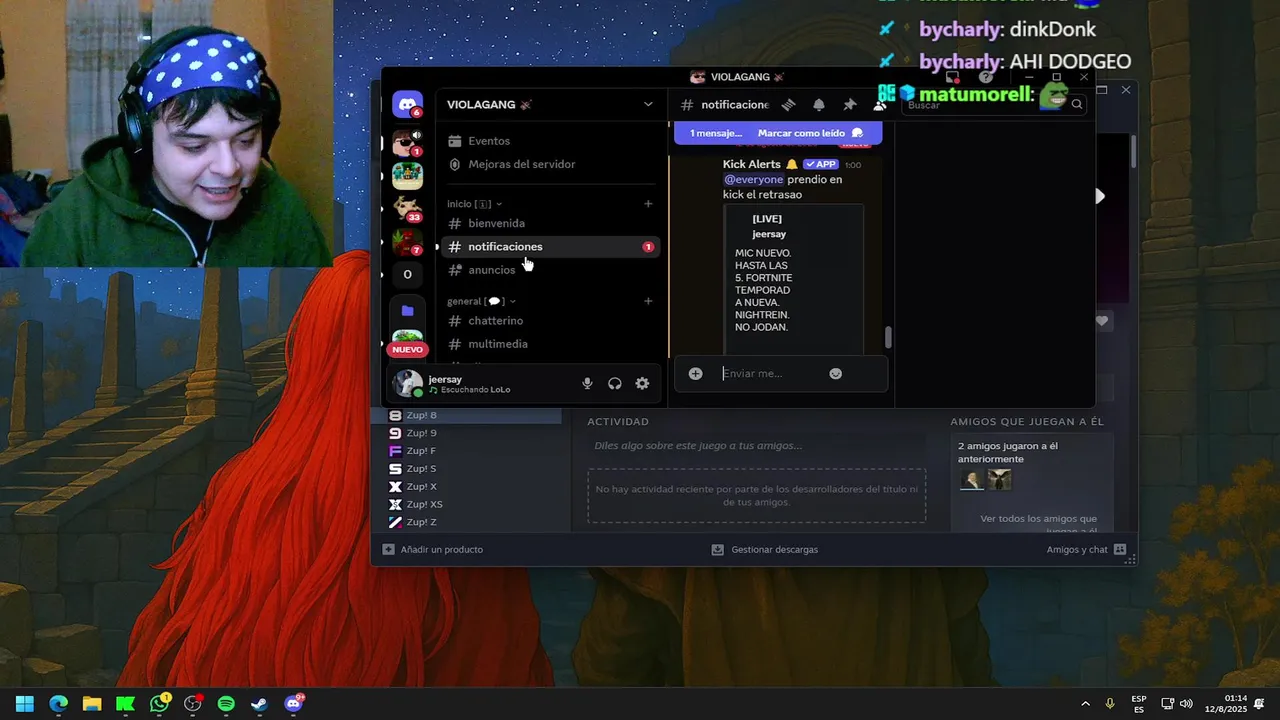Image resolution: width=1280 pixels, height=720 pixels.
Task: Open the server labeled O
Action: pos(407,274)
